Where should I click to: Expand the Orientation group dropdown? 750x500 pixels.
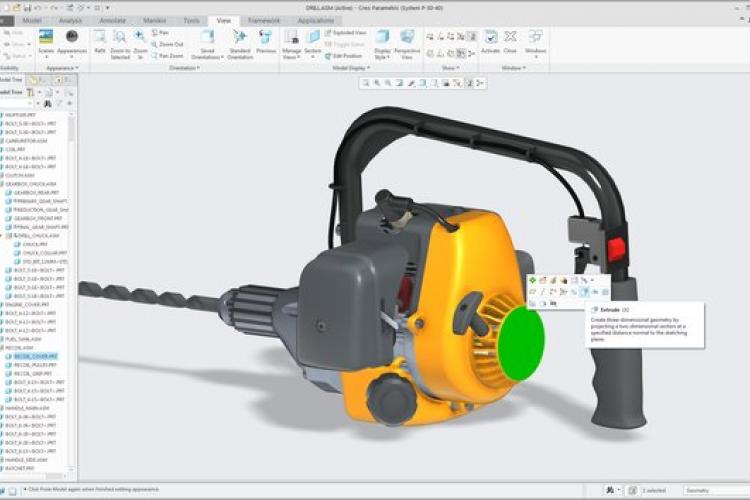184,68
